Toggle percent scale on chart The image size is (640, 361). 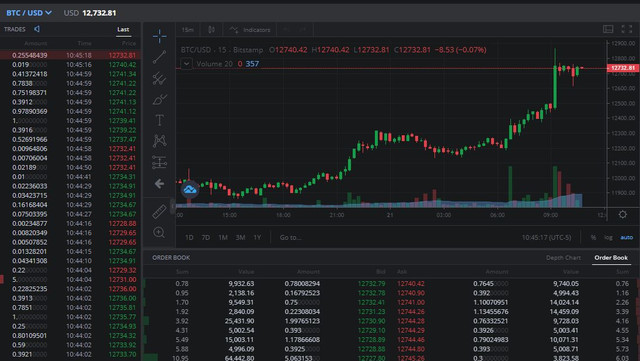[593, 237]
